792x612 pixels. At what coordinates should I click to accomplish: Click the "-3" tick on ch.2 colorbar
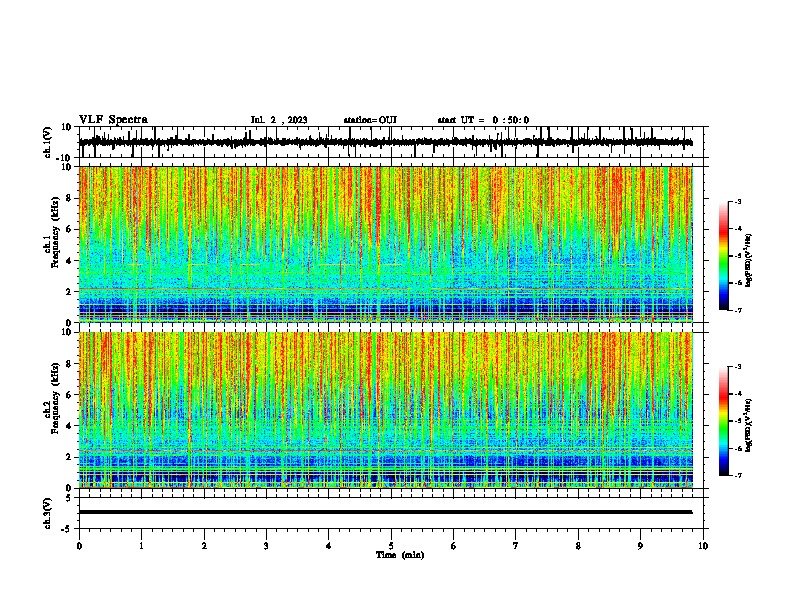[738, 367]
